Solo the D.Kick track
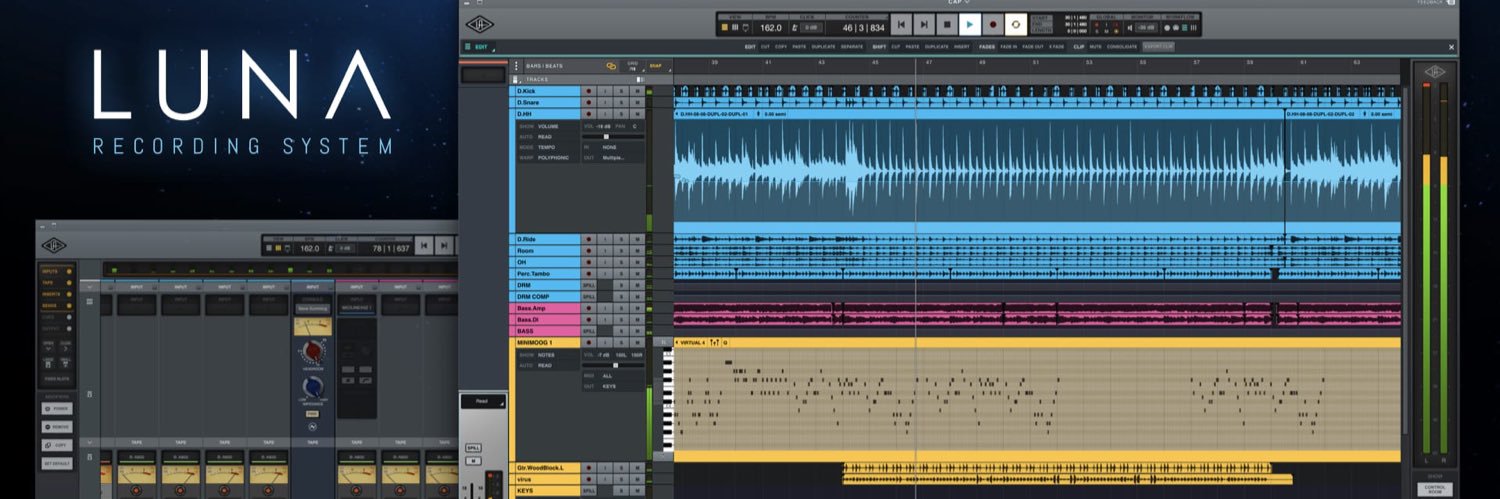Viewport: 1500px width, 499px height. point(620,91)
